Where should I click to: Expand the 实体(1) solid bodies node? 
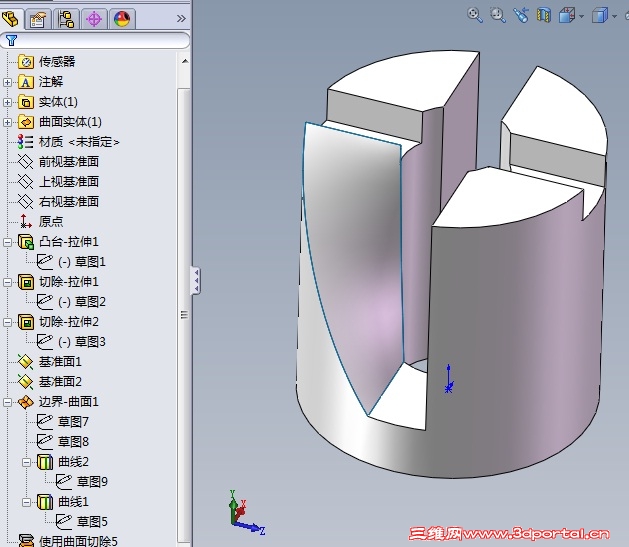[7, 102]
